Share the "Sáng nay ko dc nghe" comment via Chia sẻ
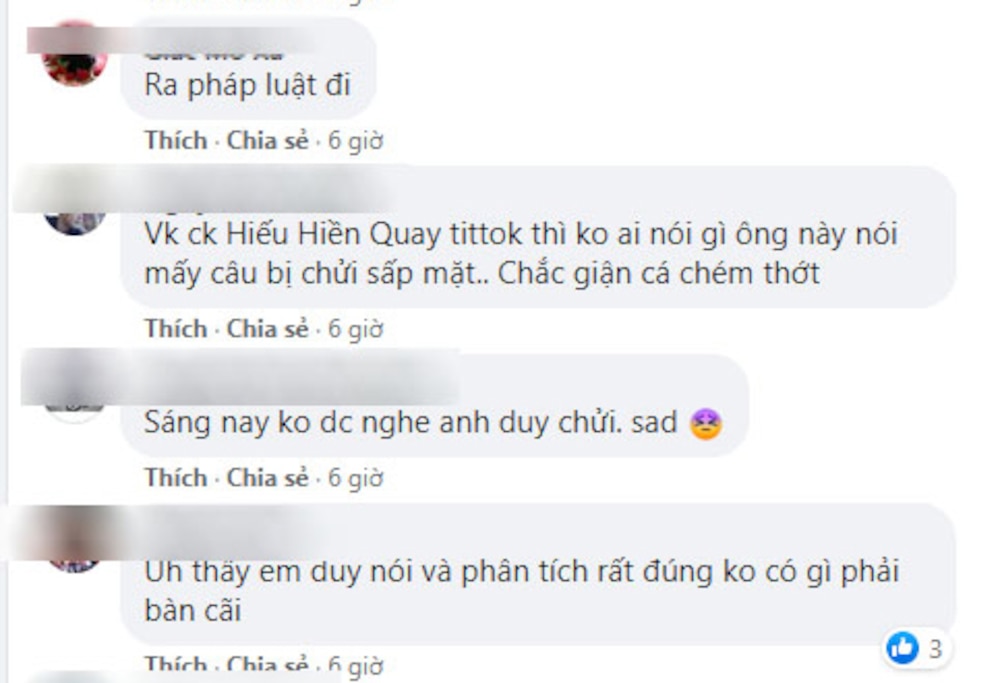This screenshot has width=1000, height=683. click(x=268, y=477)
